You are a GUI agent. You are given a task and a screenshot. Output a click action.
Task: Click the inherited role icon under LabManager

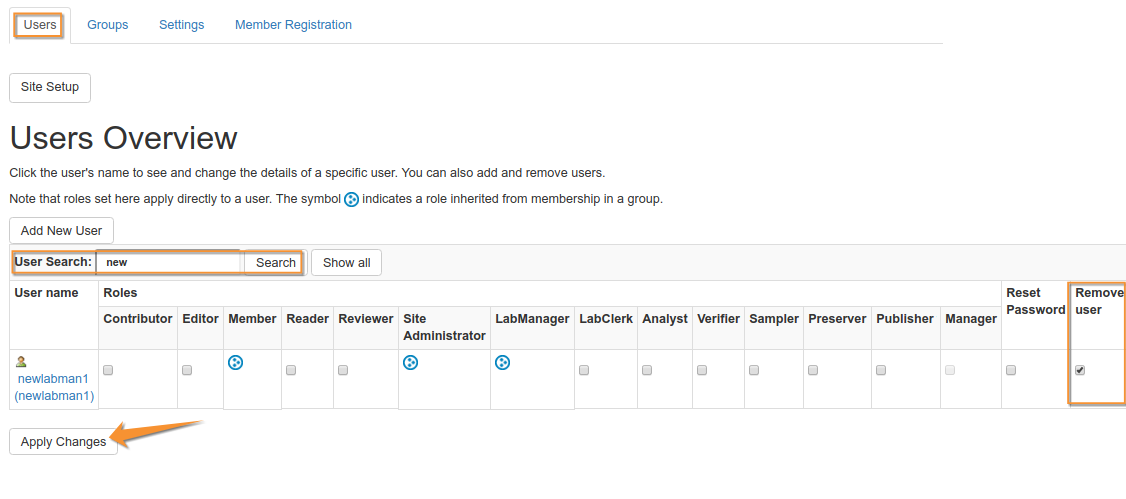pos(502,362)
